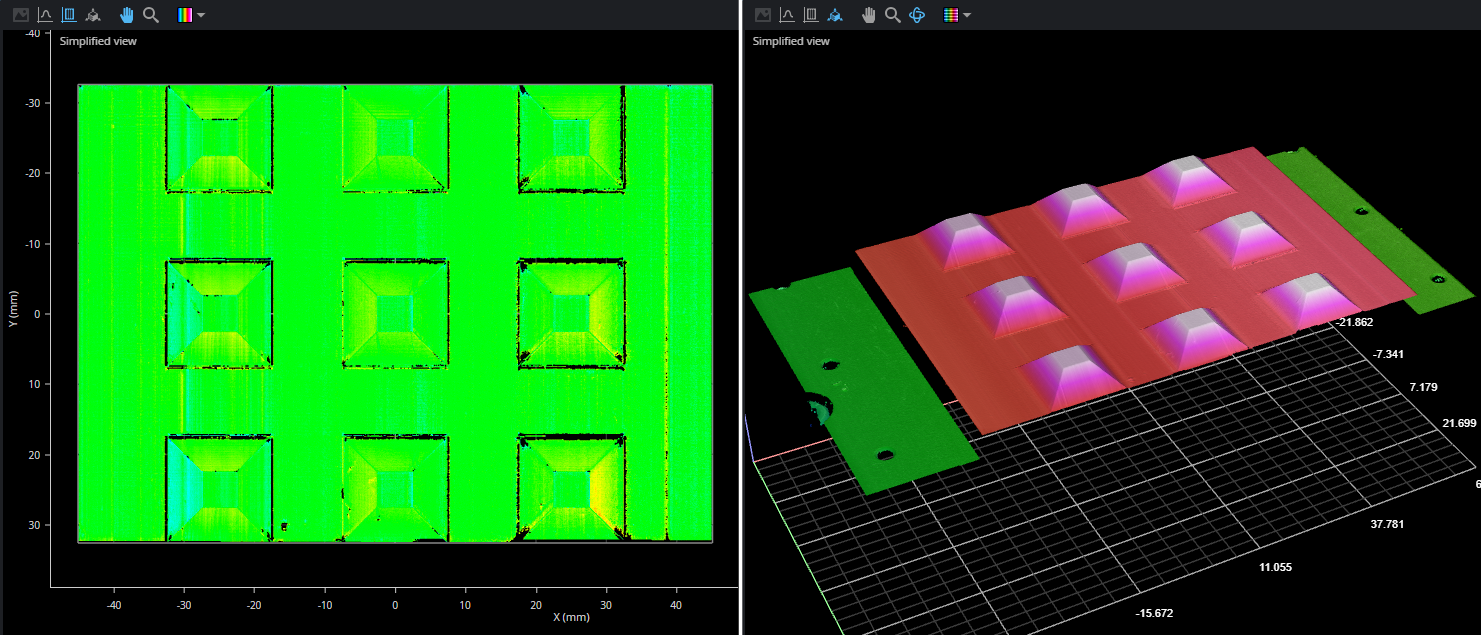
Task: Select profile view in the heightmap viewer
Action: click(x=45, y=15)
